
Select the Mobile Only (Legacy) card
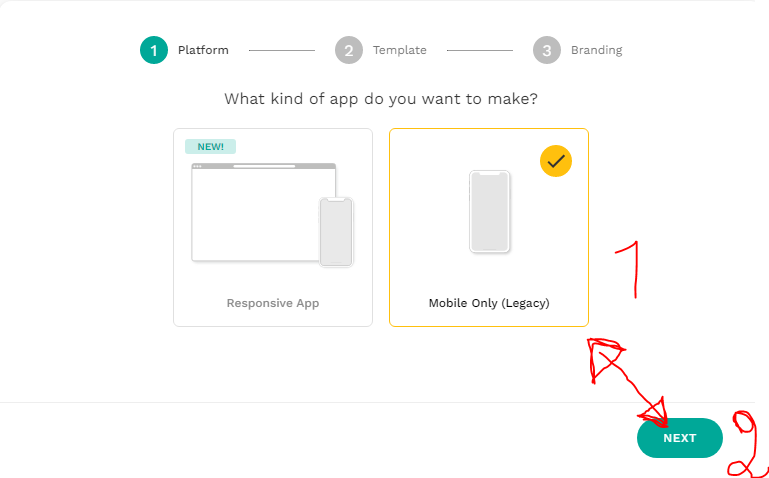pos(489,227)
